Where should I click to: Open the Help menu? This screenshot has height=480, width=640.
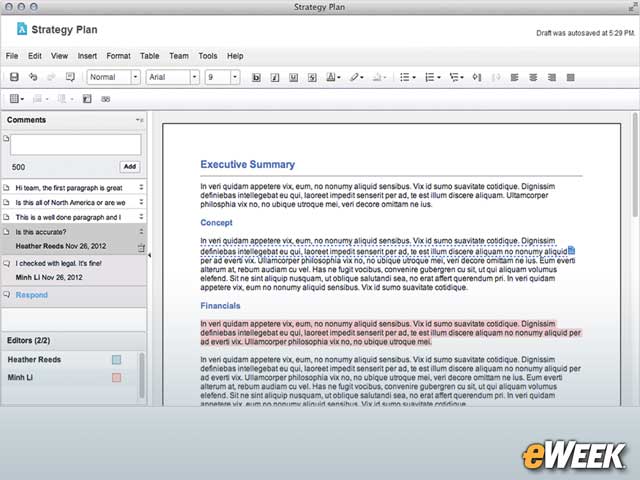pos(235,56)
